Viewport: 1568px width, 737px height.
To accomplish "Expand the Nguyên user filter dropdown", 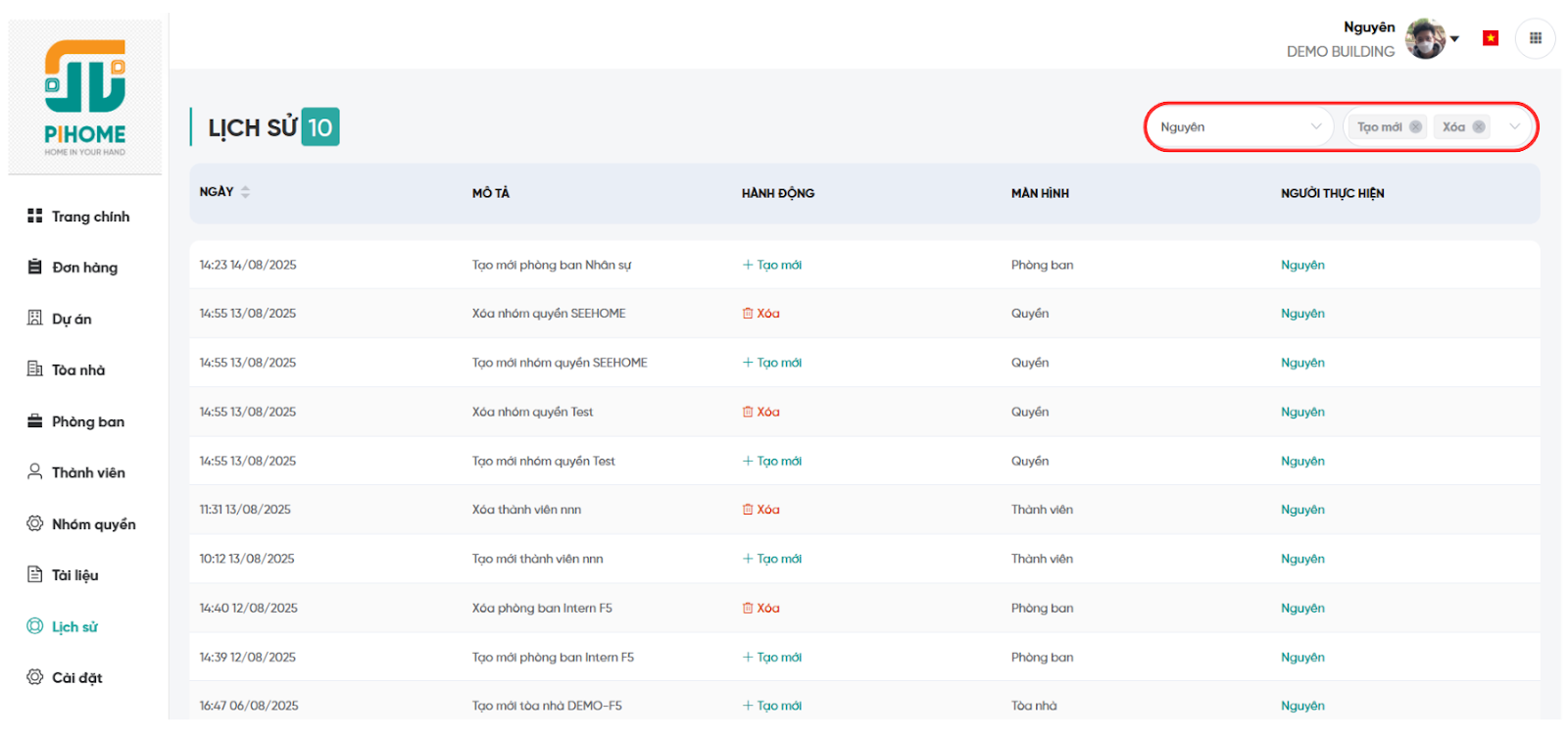I will pyautogui.click(x=1315, y=127).
